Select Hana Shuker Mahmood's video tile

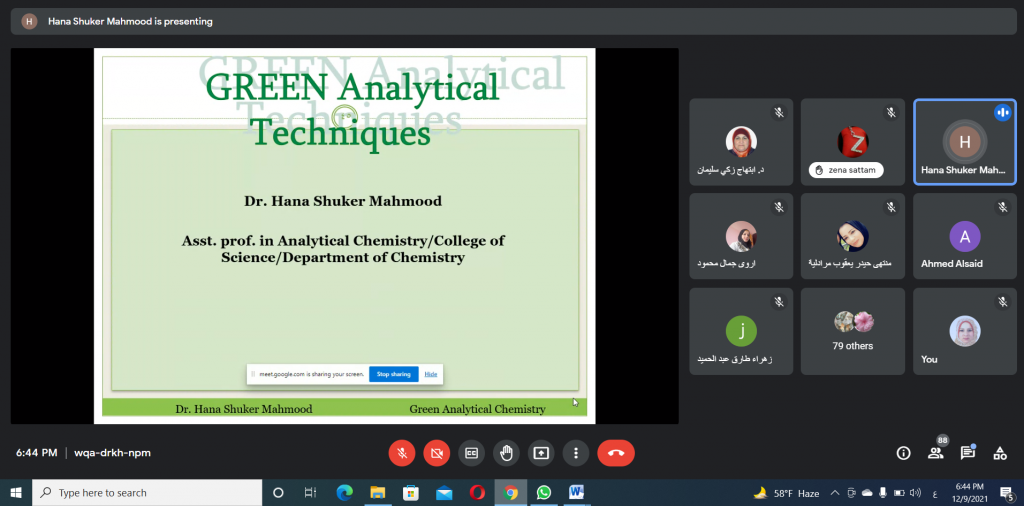click(x=964, y=142)
